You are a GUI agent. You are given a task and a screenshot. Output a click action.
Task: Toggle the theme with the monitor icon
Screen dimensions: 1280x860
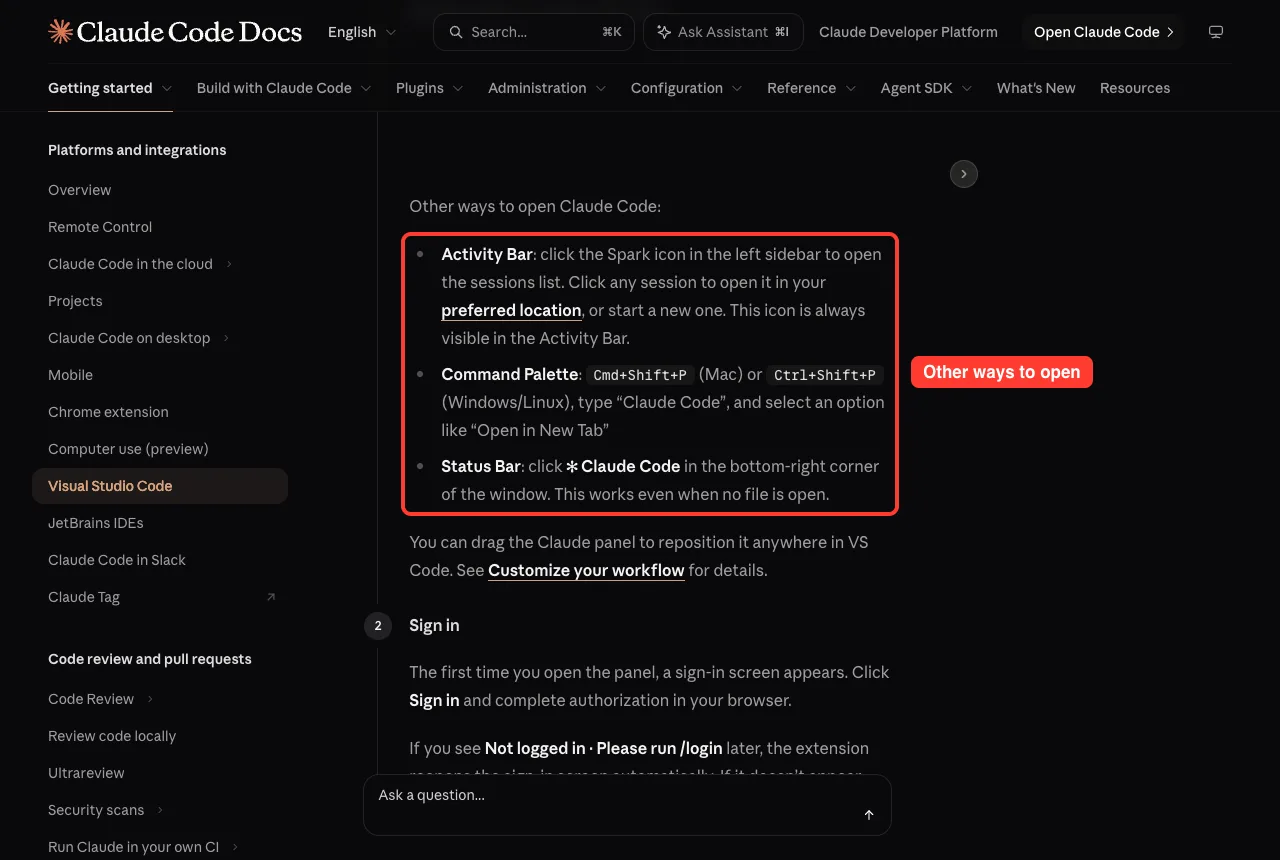click(1216, 32)
